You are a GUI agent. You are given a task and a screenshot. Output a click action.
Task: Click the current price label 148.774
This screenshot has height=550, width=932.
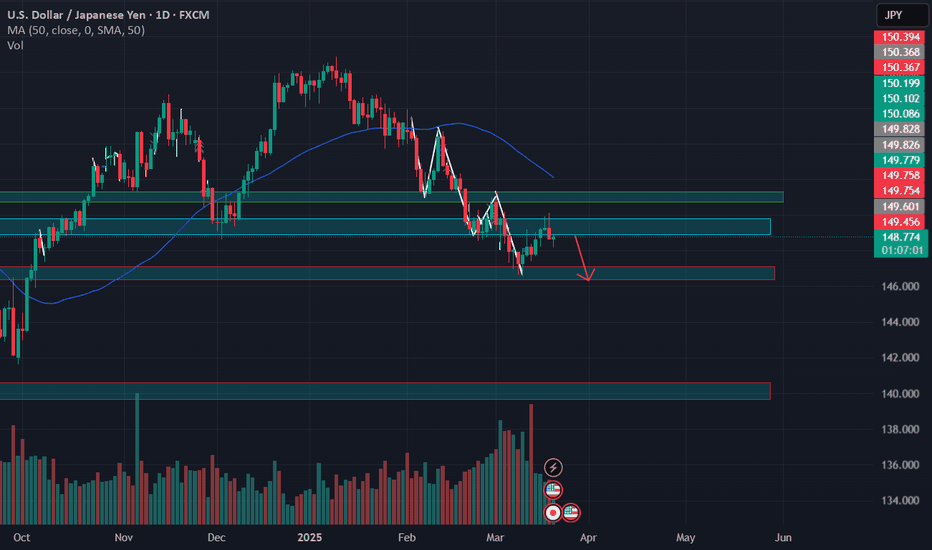coord(900,237)
